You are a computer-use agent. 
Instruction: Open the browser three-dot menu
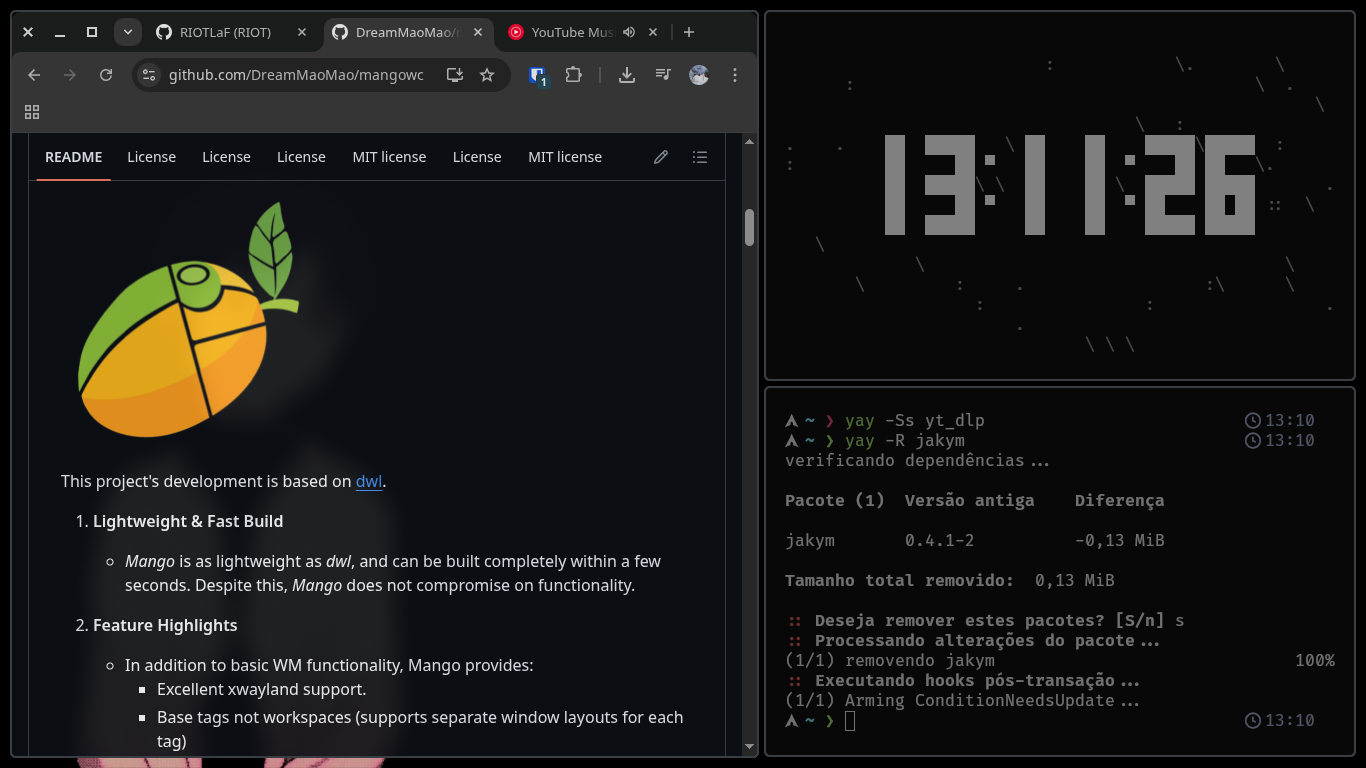click(735, 75)
